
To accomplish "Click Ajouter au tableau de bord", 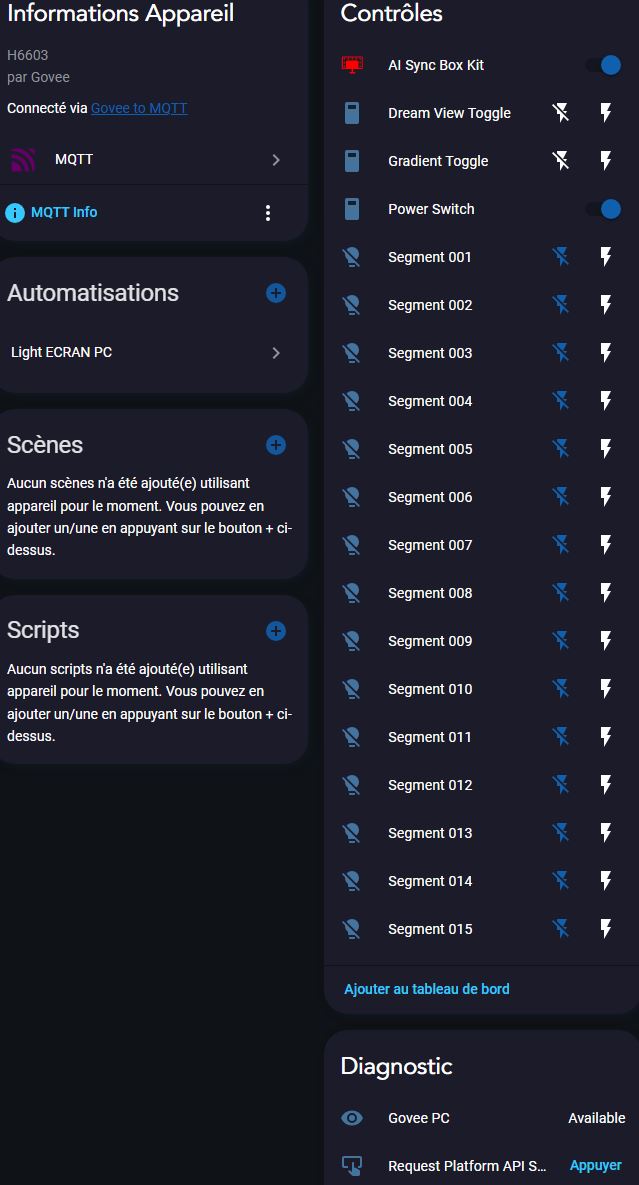I will click(x=427, y=989).
